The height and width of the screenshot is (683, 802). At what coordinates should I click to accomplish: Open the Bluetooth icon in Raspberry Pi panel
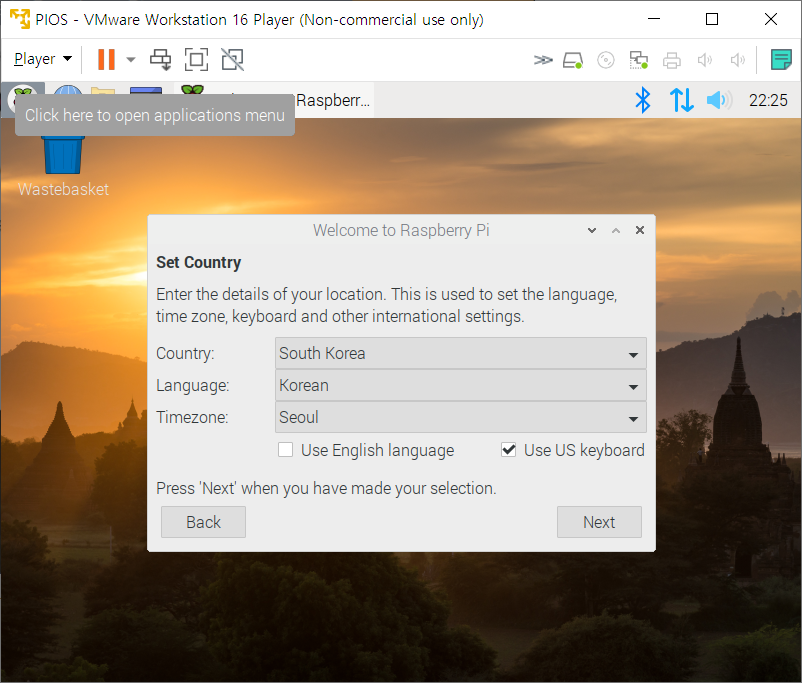[644, 100]
